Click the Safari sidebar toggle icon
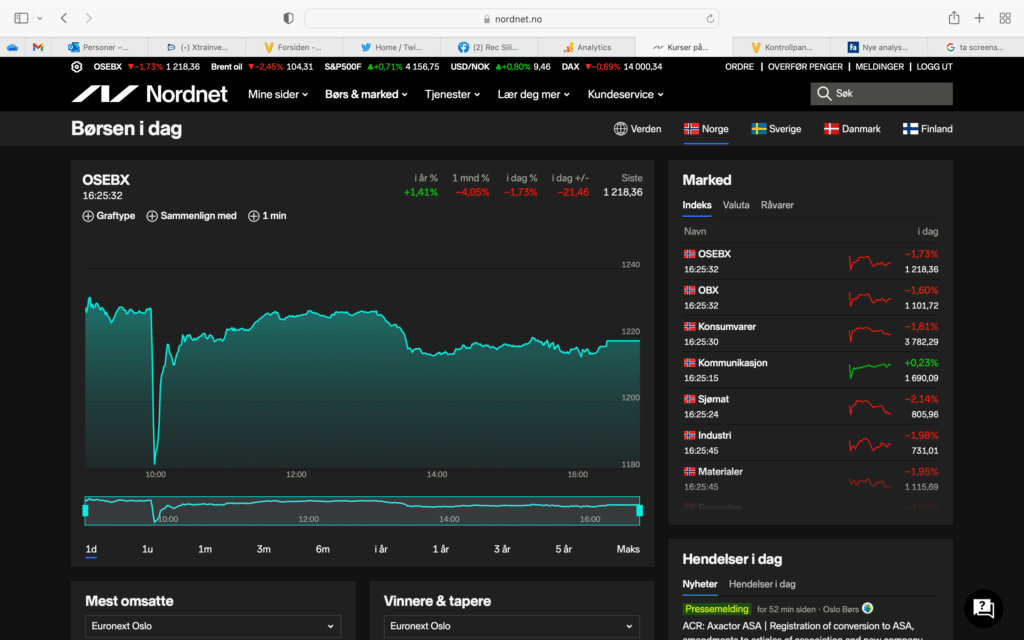Image resolution: width=1024 pixels, height=640 pixels. click(21, 18)
